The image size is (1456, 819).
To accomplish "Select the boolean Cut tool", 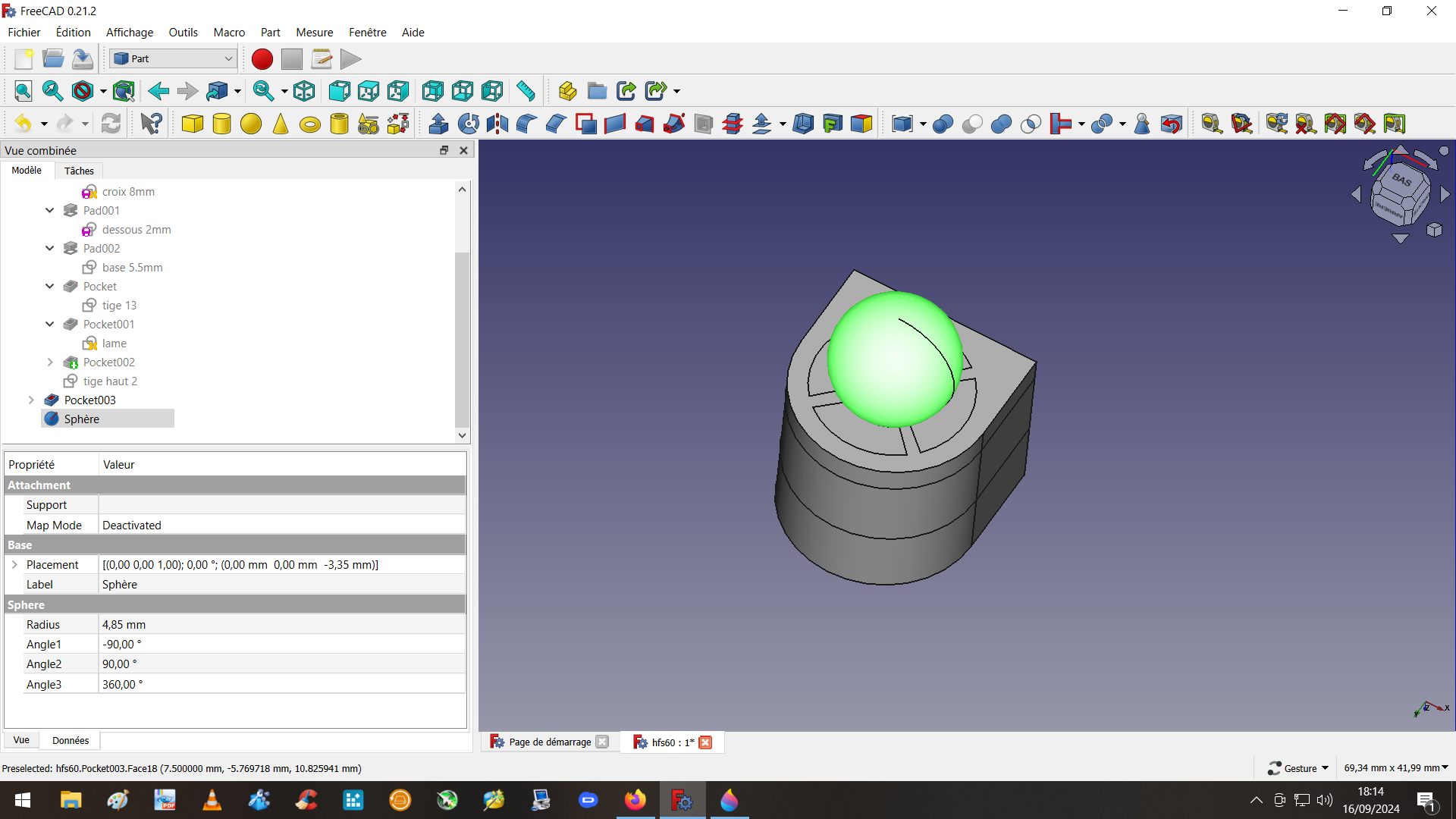I will (x=972, y=124).
